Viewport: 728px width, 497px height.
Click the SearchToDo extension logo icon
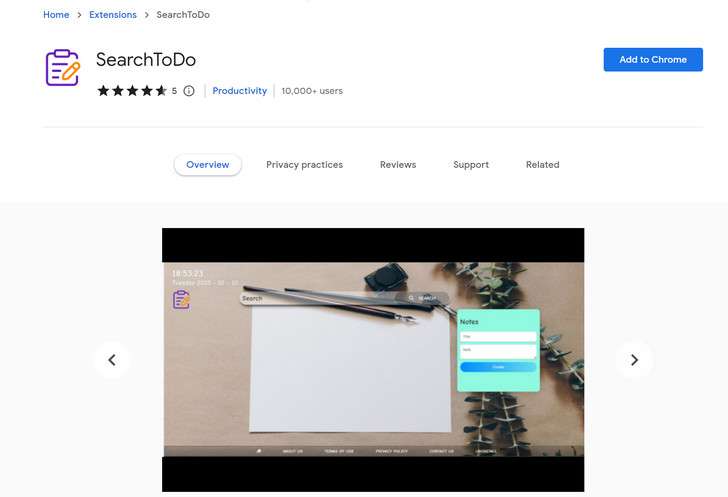[63, 68]
